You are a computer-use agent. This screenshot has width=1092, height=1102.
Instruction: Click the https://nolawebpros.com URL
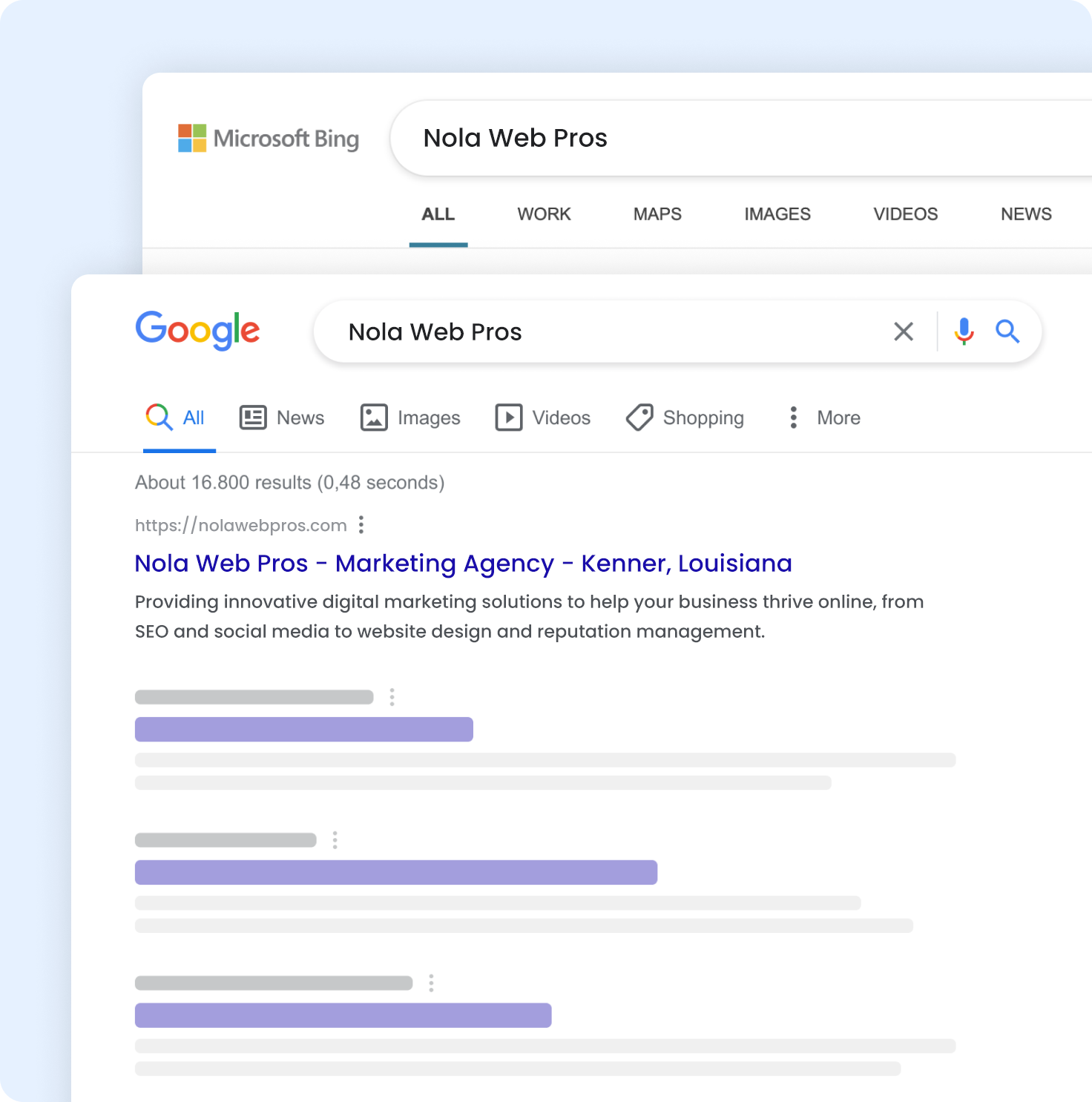[x=240, y=525]
